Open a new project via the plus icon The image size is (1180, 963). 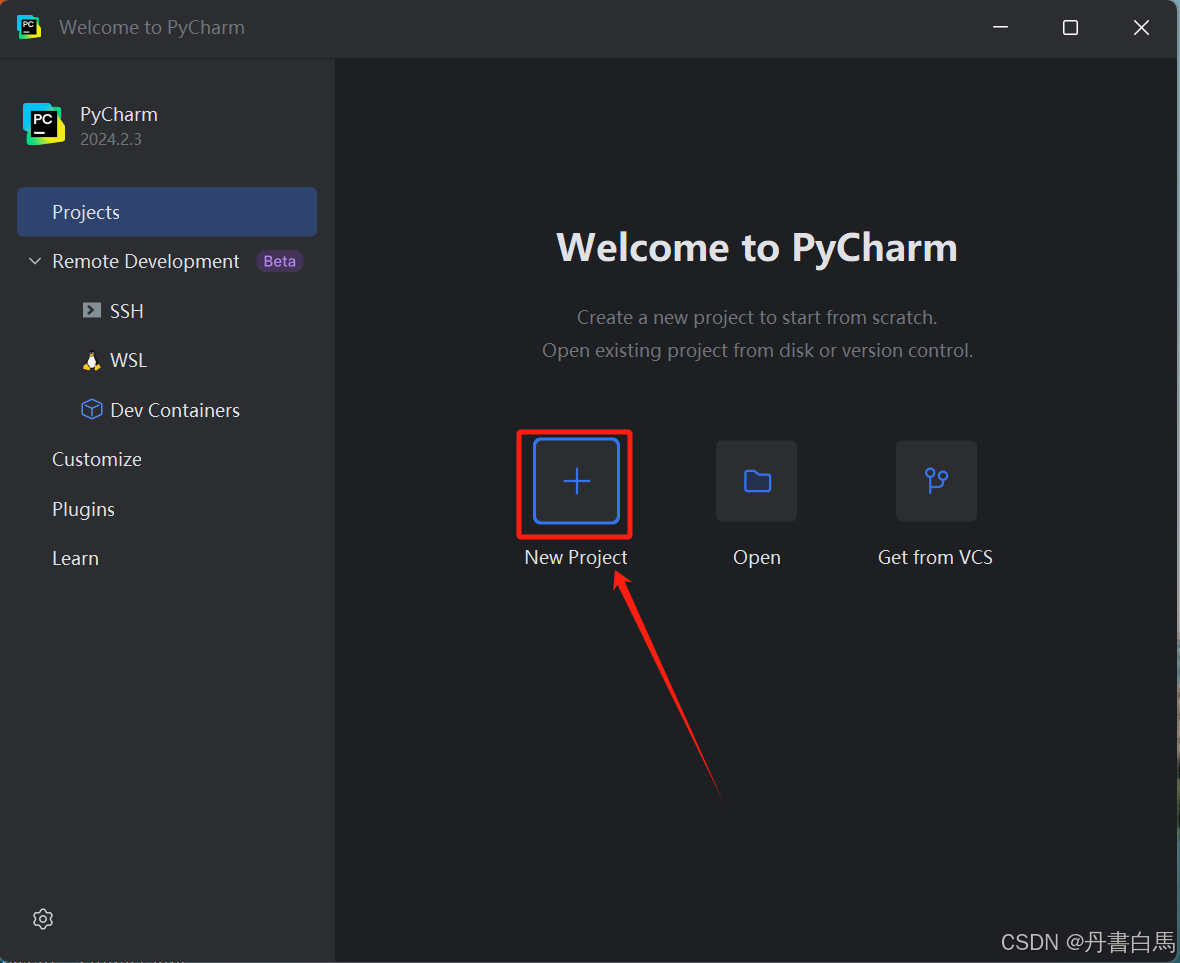coord(574,482)
